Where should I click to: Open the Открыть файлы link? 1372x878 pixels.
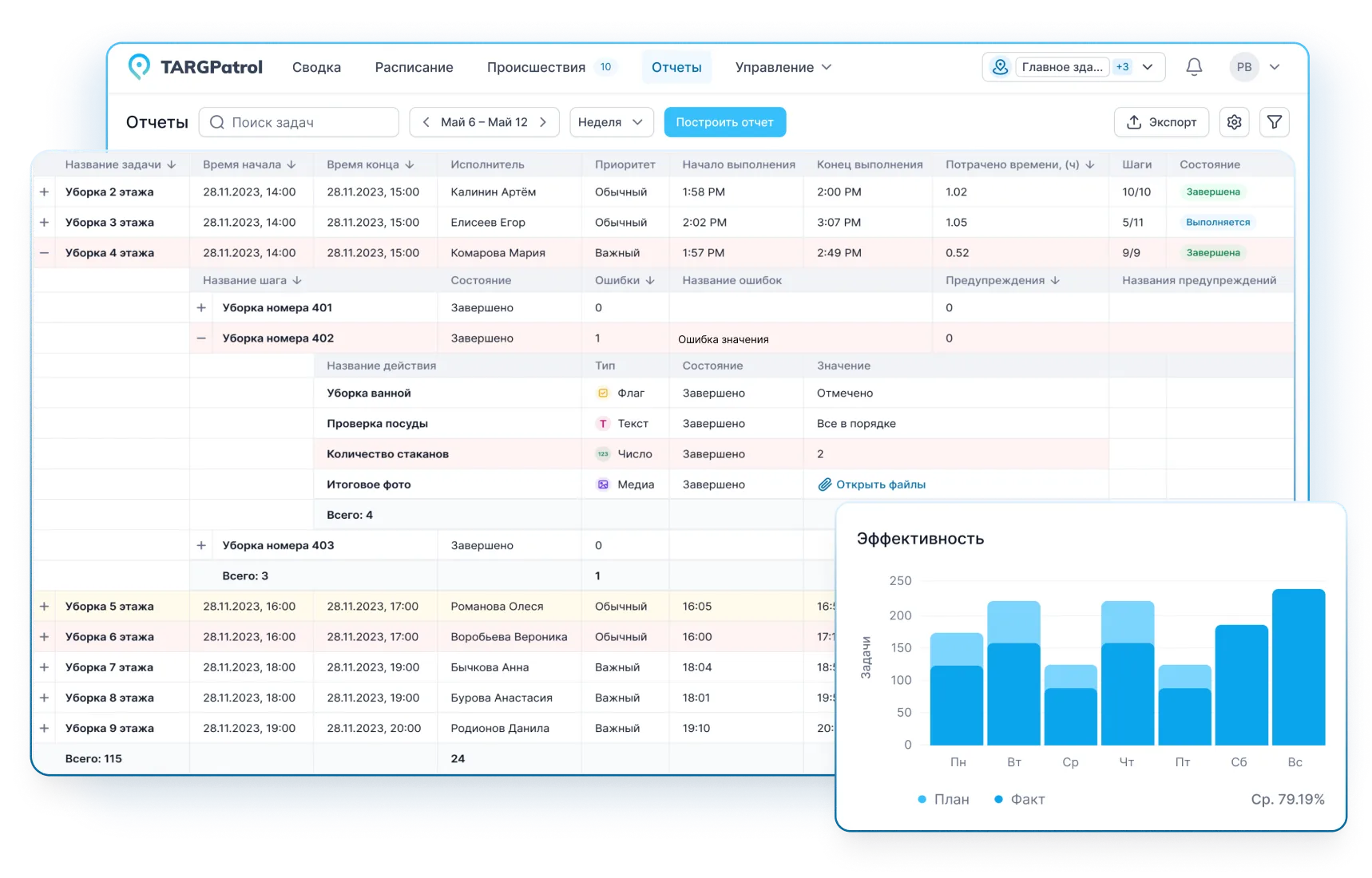tap(879, 484)
